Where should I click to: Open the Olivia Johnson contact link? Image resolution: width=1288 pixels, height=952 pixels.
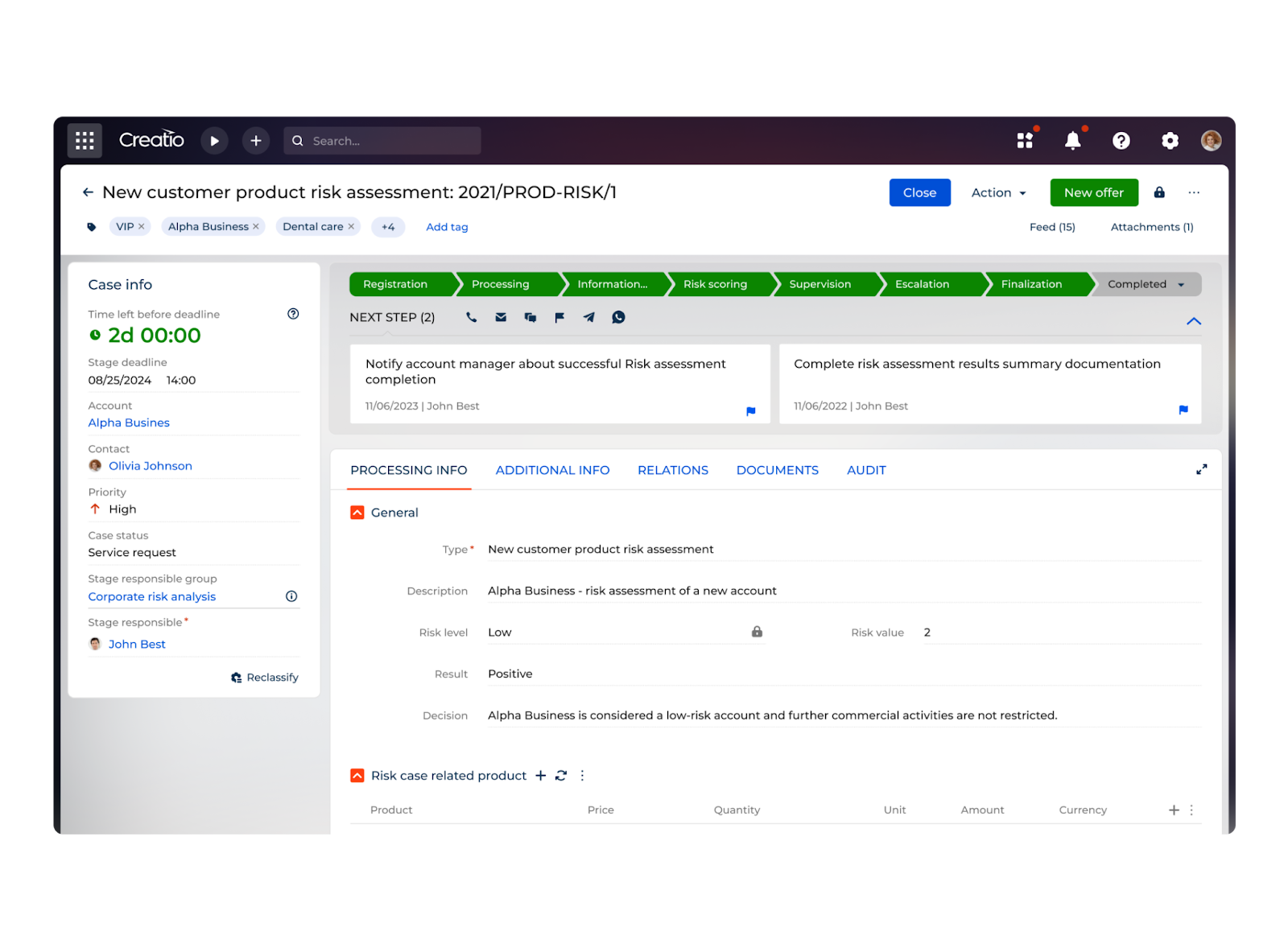[151, 465]
